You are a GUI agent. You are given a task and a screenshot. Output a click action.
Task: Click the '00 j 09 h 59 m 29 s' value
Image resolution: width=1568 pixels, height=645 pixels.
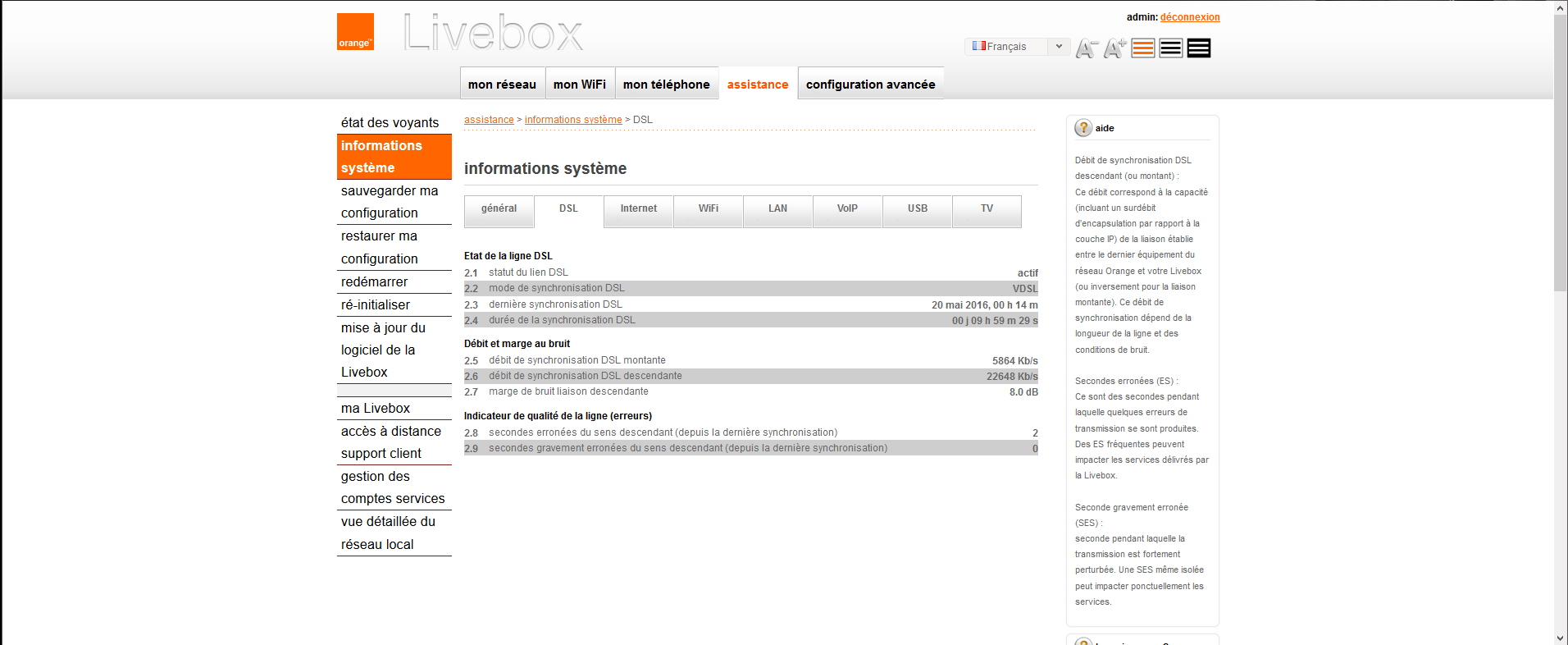995,321
